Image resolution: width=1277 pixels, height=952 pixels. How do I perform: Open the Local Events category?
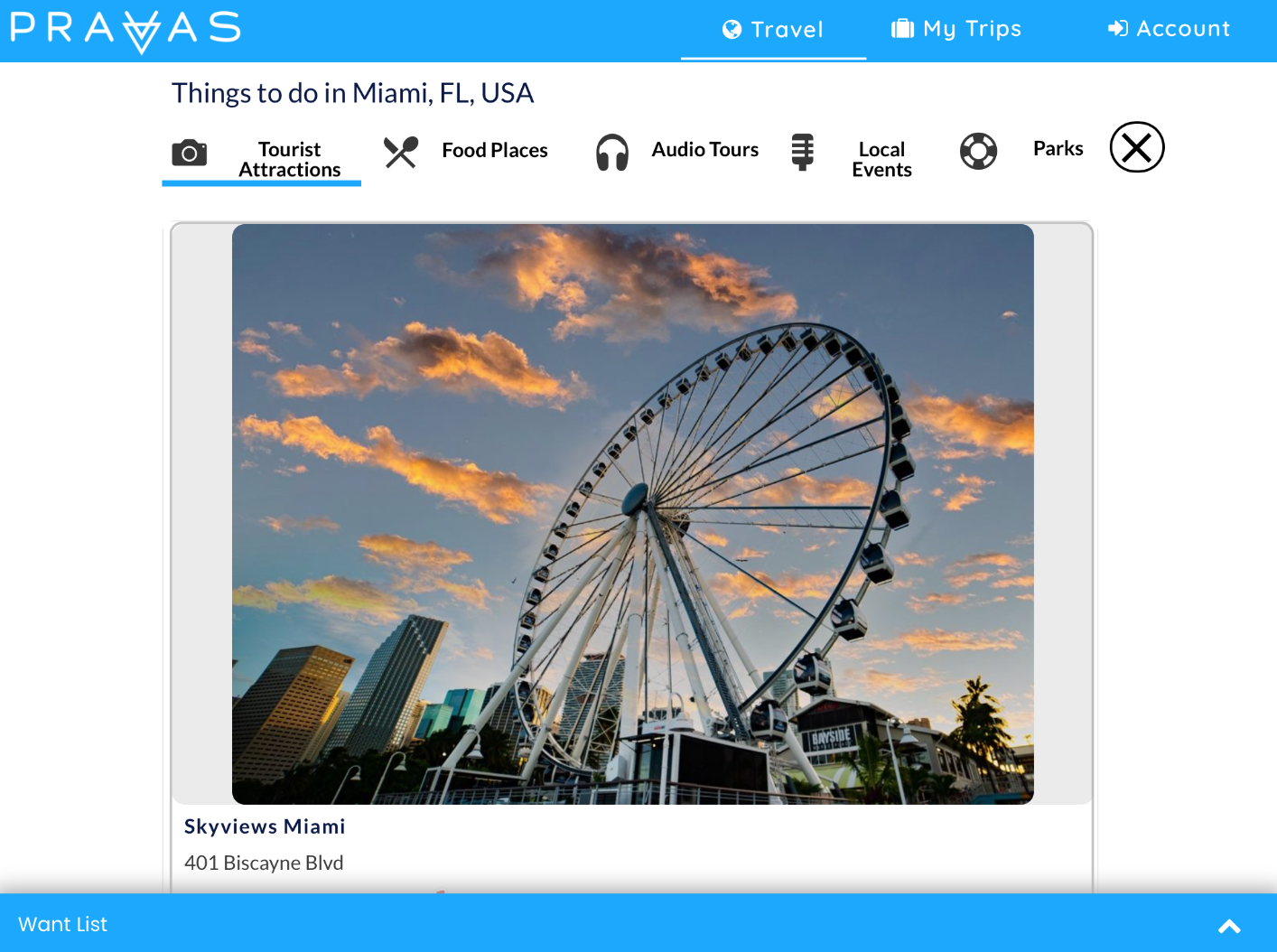[881, 158]
